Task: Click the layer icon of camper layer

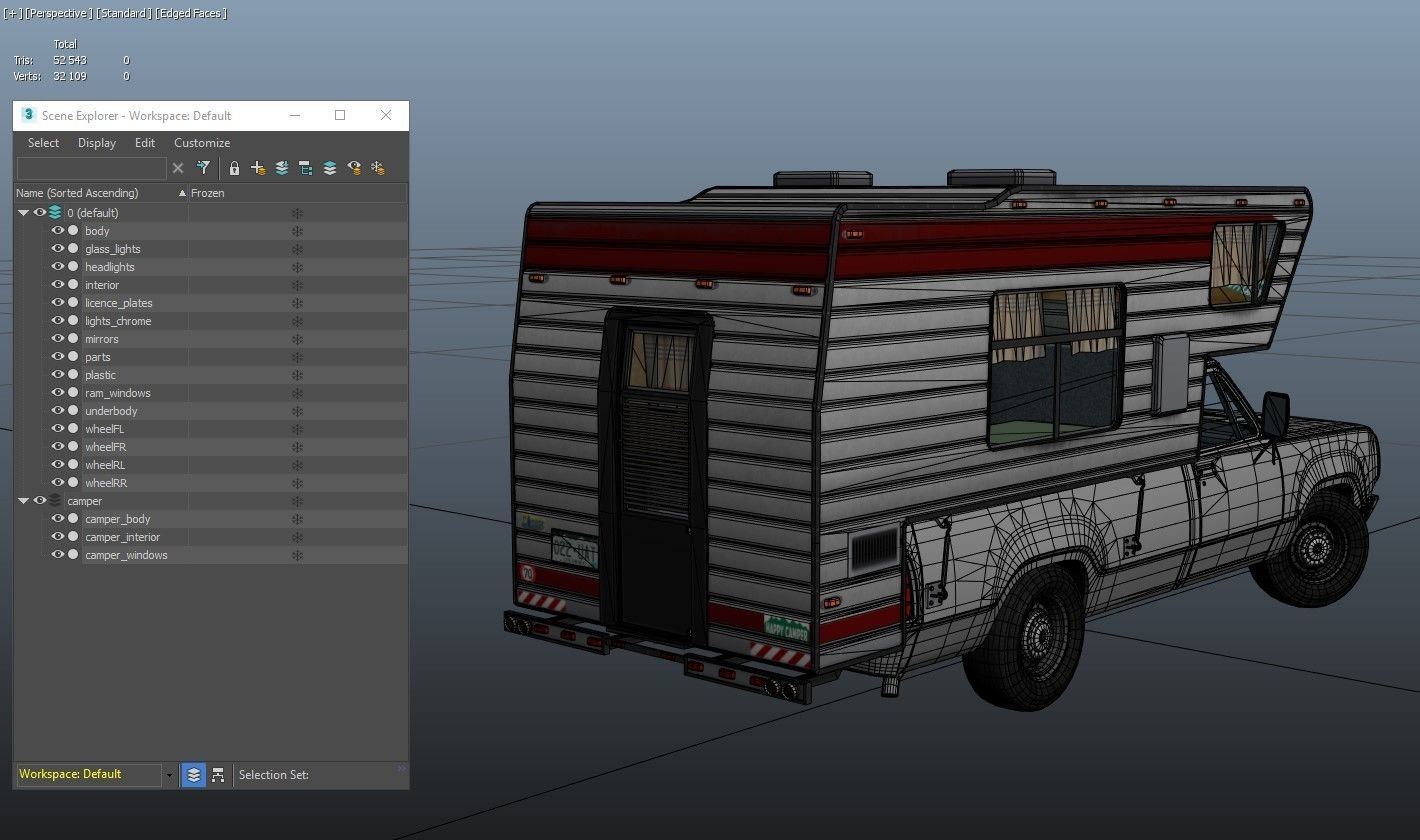Action: [55, 501]
